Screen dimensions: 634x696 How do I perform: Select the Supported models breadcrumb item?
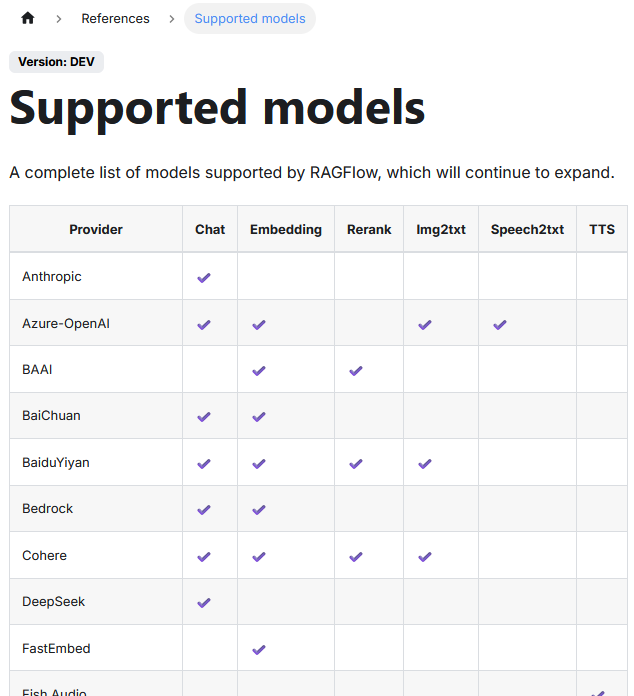(250, 18)
